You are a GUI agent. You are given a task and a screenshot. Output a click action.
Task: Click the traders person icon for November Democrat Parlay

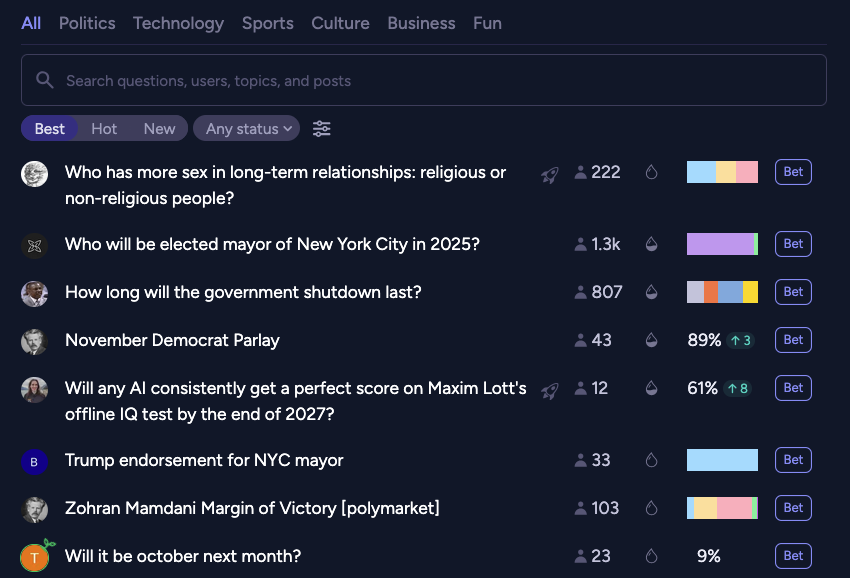pos(581,340)
